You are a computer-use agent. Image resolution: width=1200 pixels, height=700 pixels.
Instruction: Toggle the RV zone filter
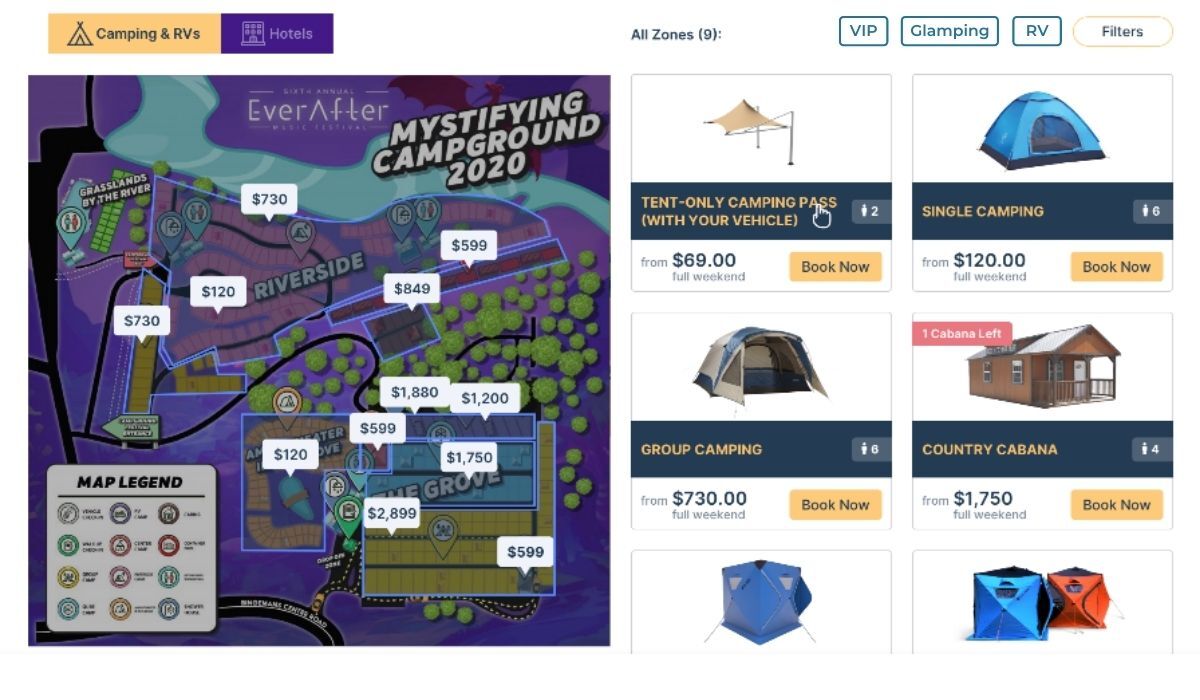[1036, 31]
